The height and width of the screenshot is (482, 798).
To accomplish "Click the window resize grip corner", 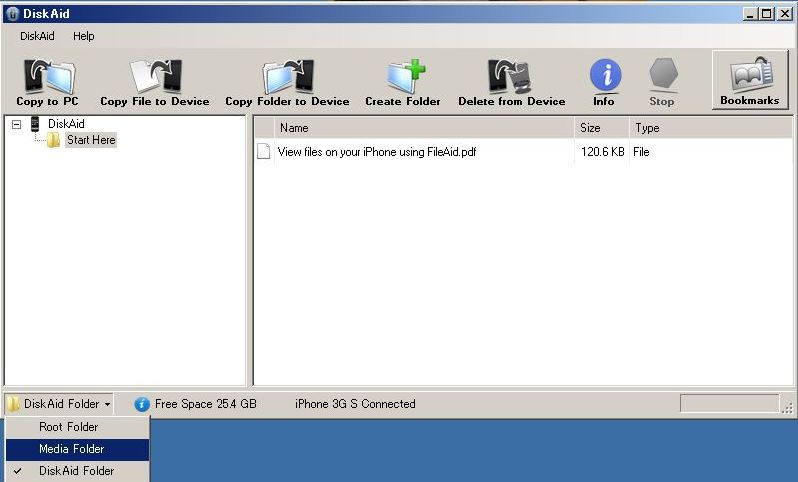I will (x=788, y=408).
